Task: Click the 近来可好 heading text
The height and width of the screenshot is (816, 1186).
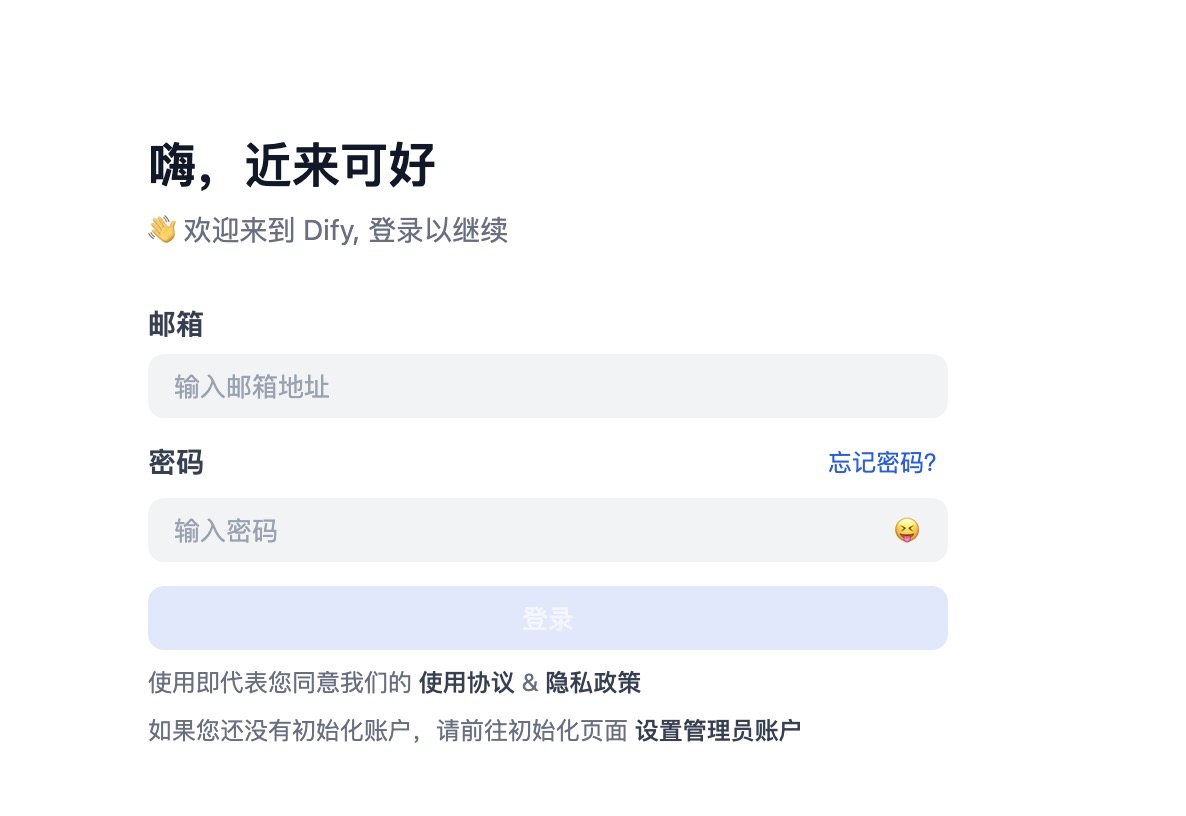Action: coord(340,166)
